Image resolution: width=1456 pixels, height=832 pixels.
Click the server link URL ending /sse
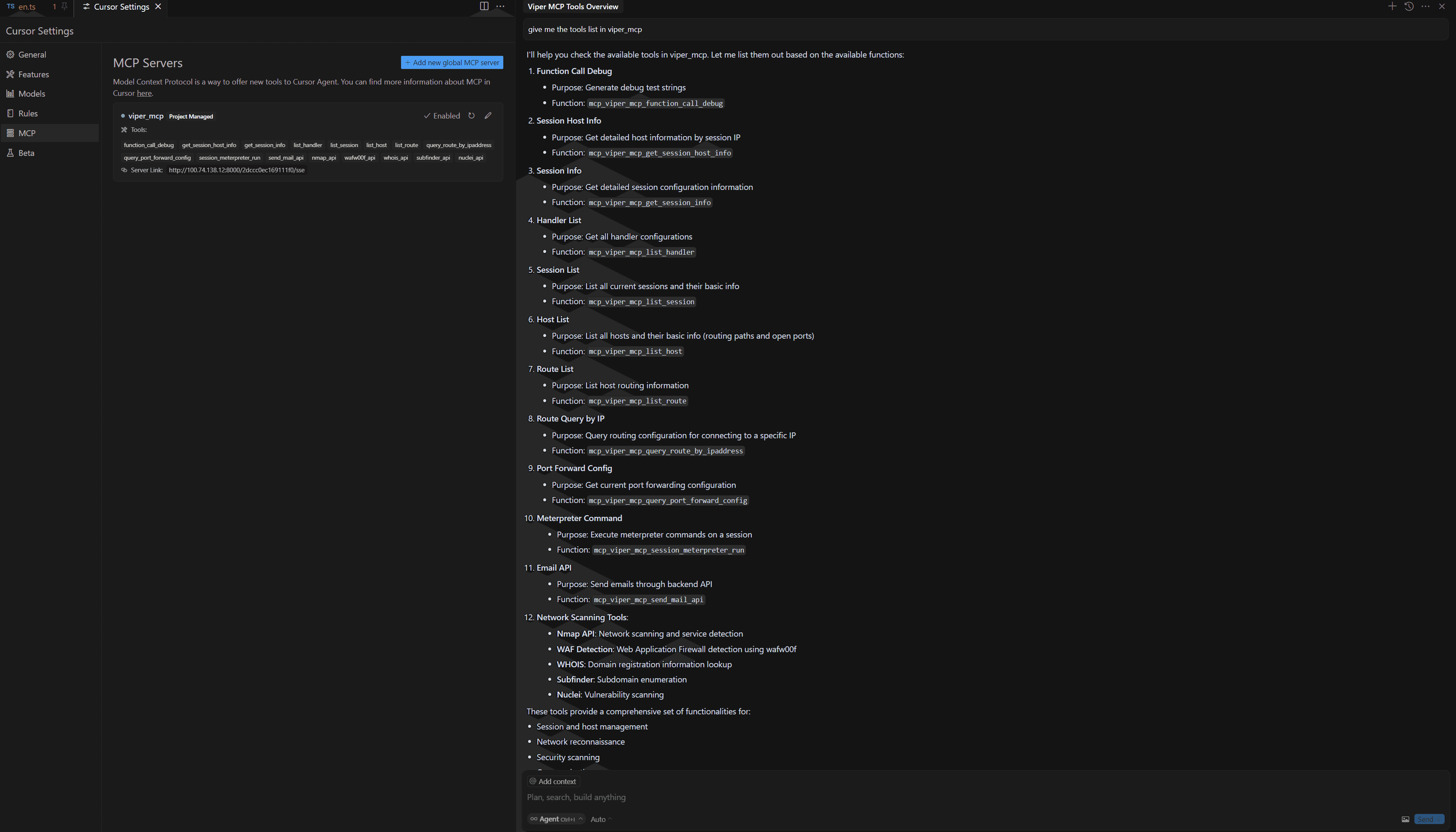tap(237, 170)
